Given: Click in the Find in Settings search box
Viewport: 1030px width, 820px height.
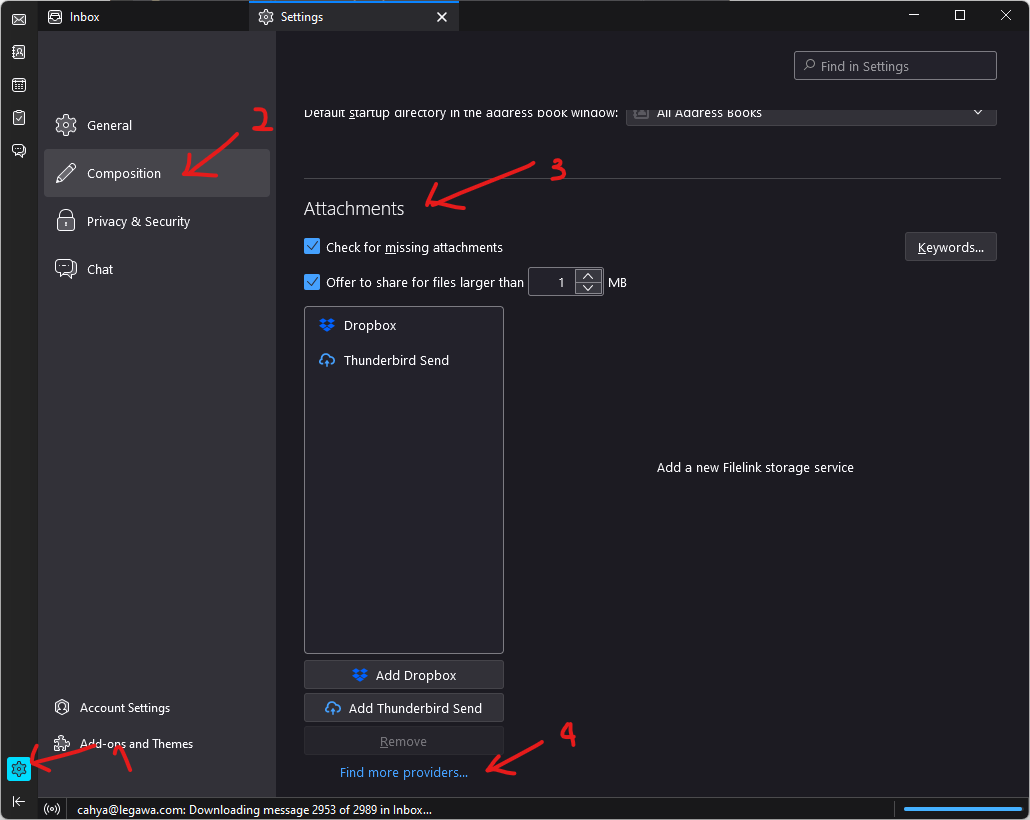Looking at the screenshot, I should (x=905, y=66).
